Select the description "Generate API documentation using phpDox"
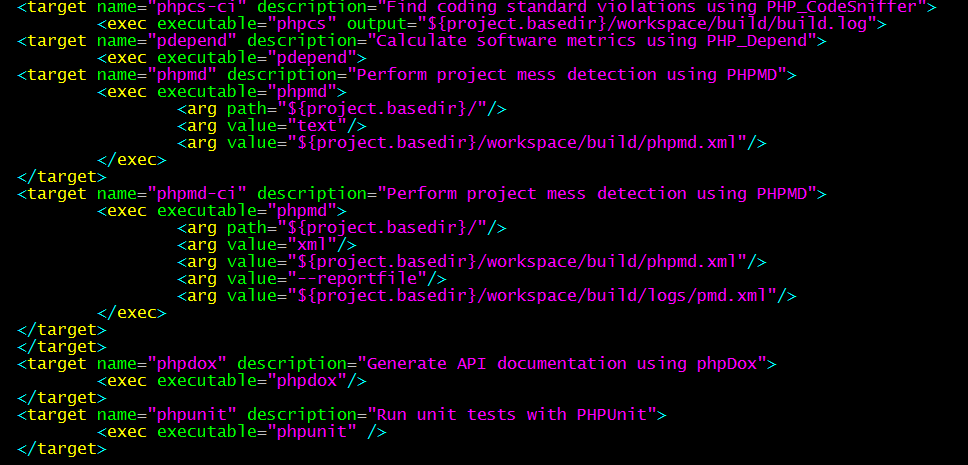The height and width of the screenshot is (465, 968). (x=562, y=364)
